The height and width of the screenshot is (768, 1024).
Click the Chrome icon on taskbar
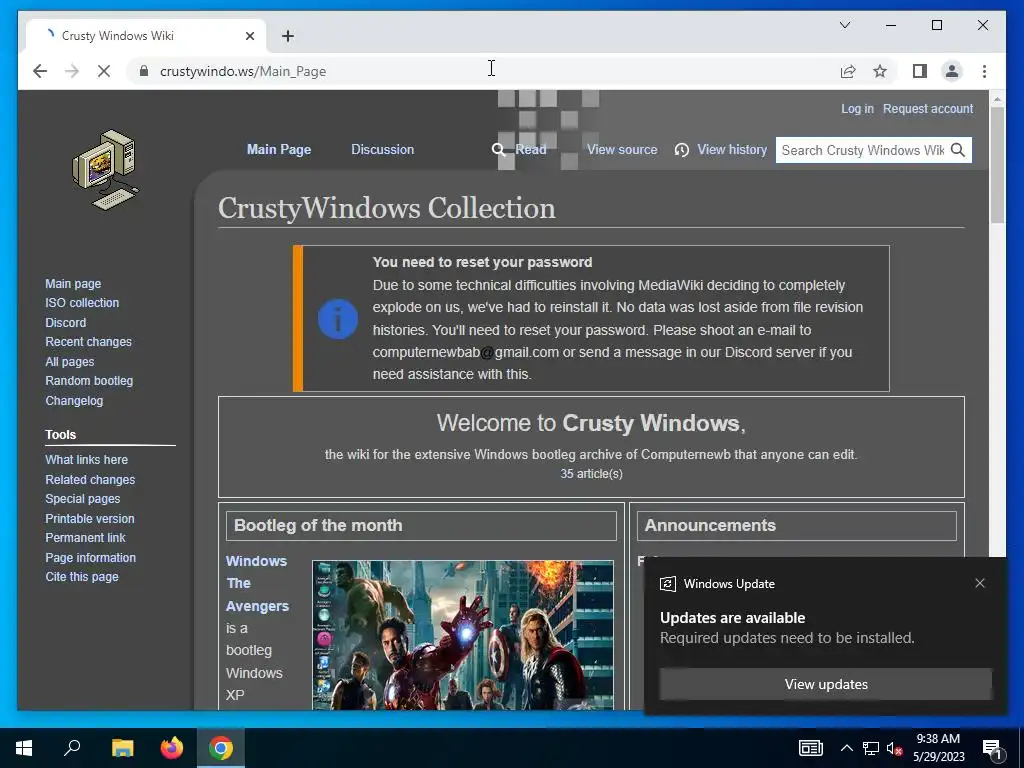tap(221, 748)
